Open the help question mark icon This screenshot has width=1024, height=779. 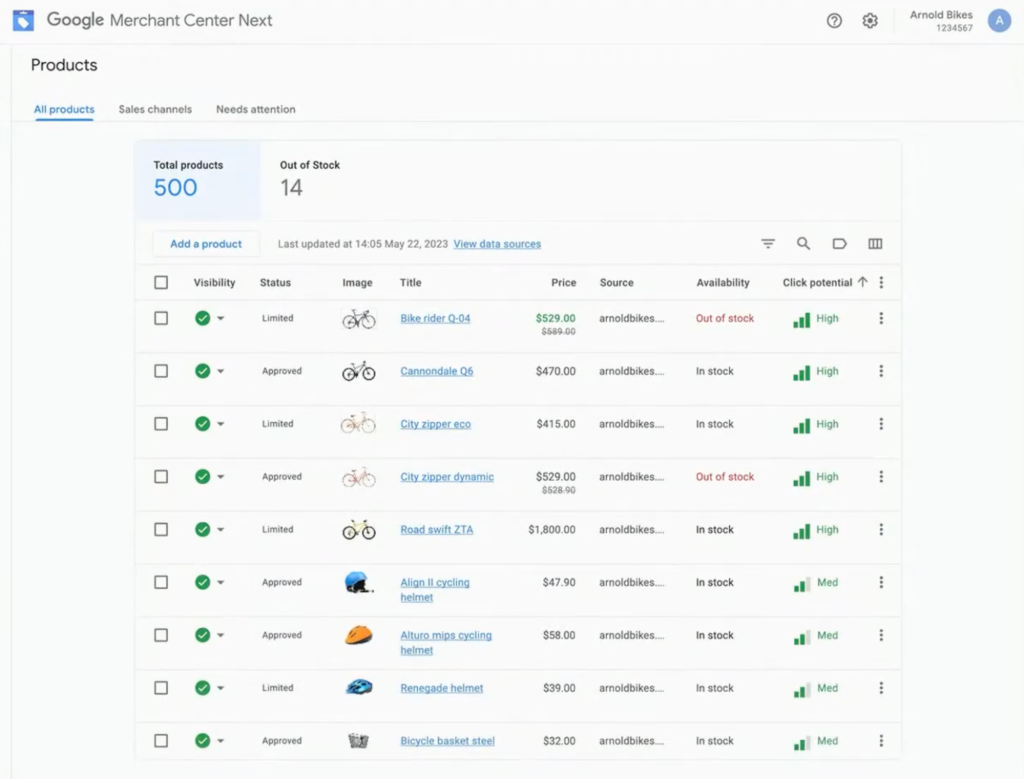(x=834, y=21)
